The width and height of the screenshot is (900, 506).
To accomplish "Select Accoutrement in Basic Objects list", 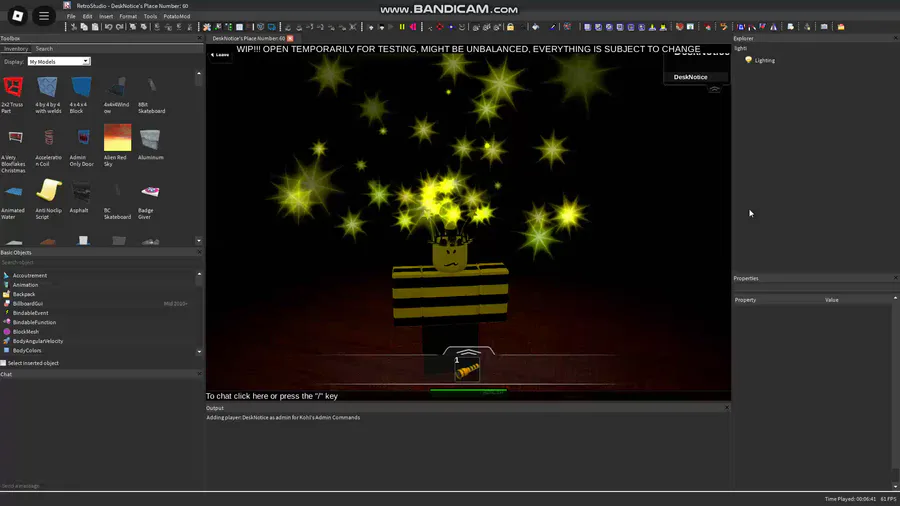I will coord(30,275).
